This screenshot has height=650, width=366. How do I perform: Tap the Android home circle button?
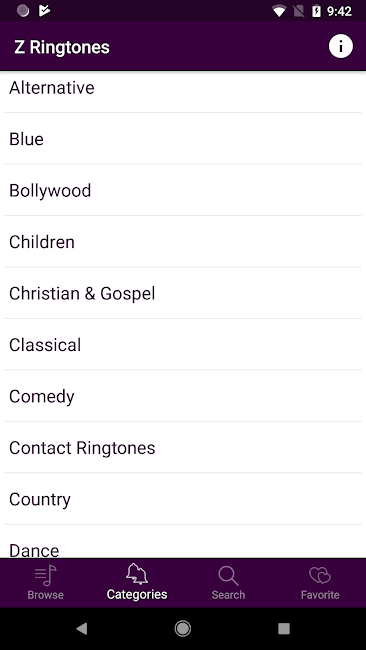(183, 629)
